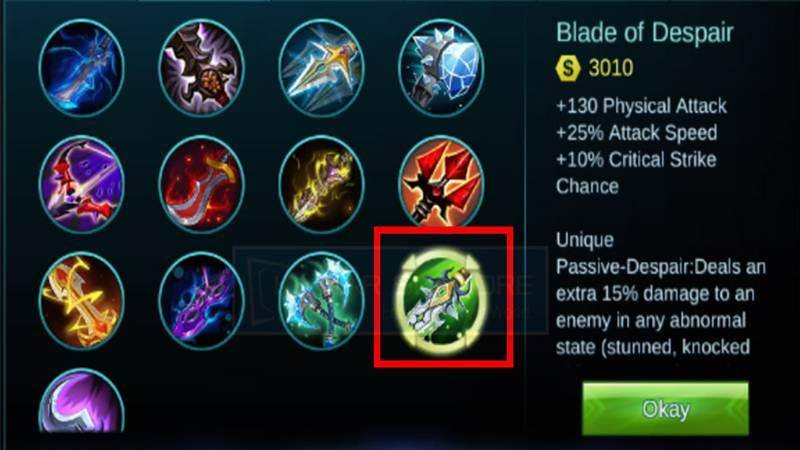The width and height of the screenshot is (800, 450).
Task: Pick the ice crystal hammer item
Action: click(x=441, y=68)
